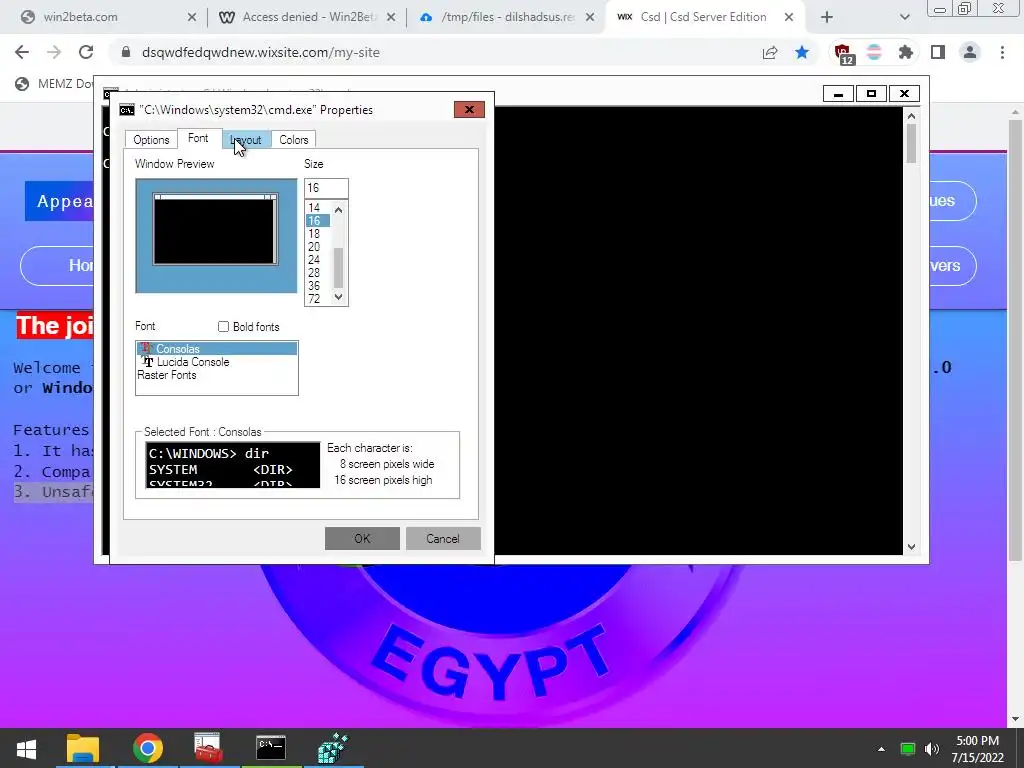
Task: Open Command Prompt taskbar icon
Action: coord(270,748)
